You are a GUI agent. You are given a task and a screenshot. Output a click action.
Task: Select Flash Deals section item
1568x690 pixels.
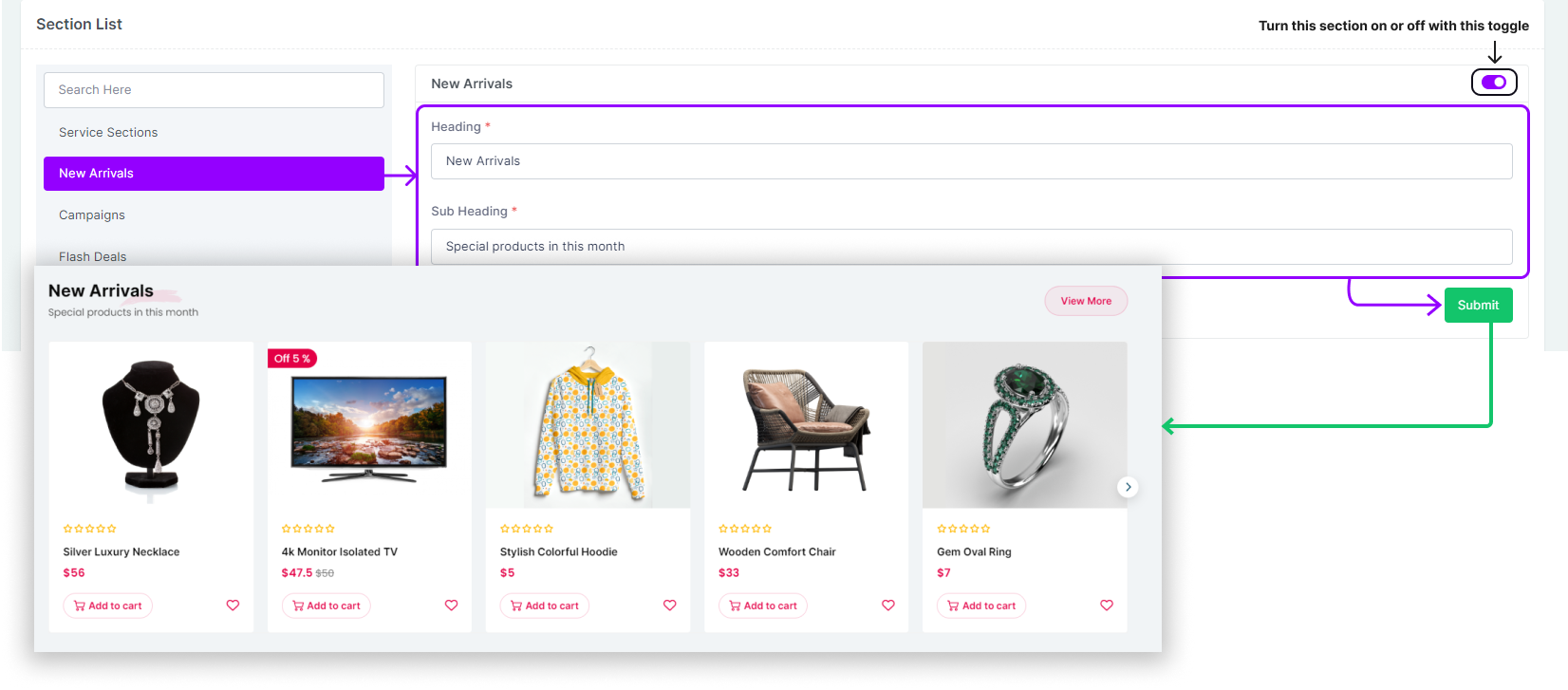click(93, 256)
